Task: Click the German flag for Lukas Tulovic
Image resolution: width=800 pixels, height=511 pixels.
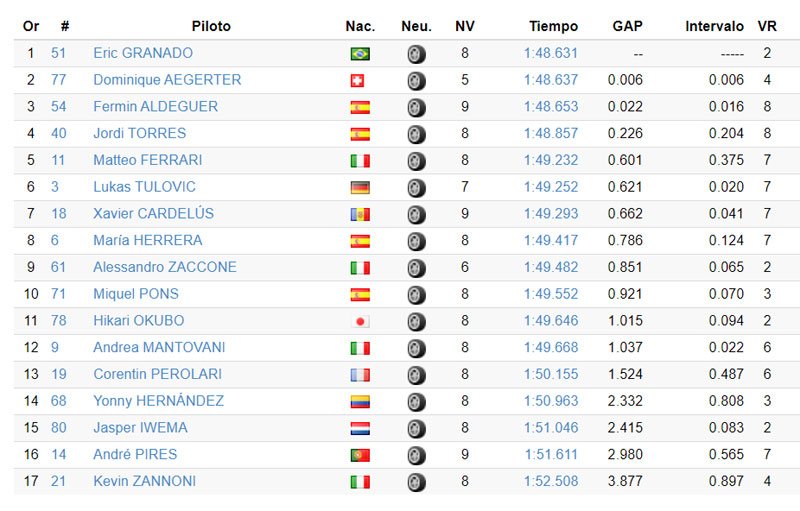Action: click(359, 188)
